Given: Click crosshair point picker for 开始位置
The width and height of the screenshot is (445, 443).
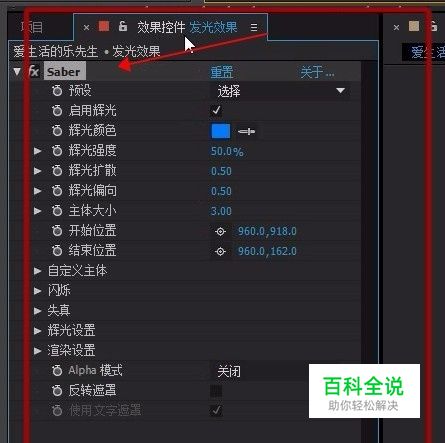Looking at the screenshot, I should point(220,231).
